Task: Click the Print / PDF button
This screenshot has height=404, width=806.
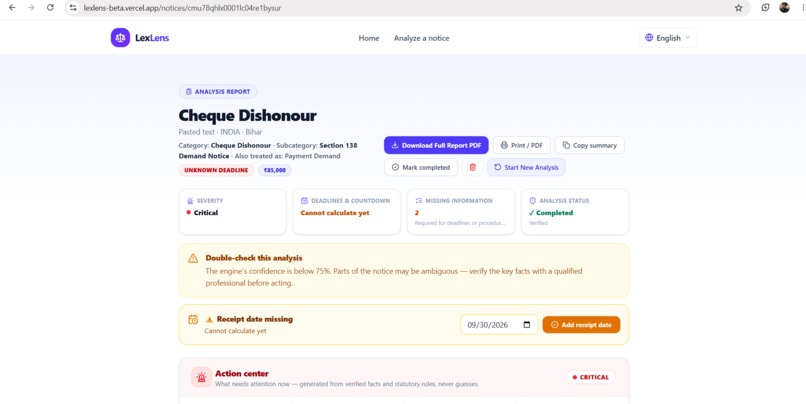Action: point(522,145)
